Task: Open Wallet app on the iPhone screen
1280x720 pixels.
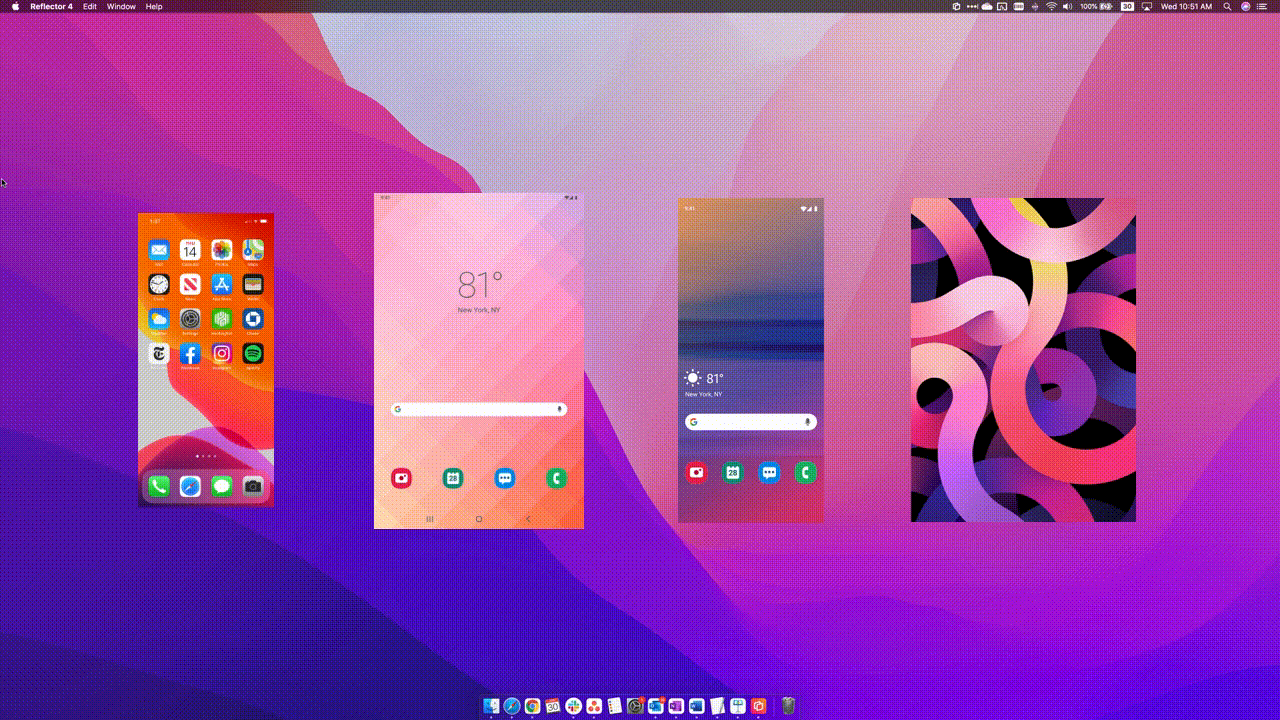Action: (253, 285)
